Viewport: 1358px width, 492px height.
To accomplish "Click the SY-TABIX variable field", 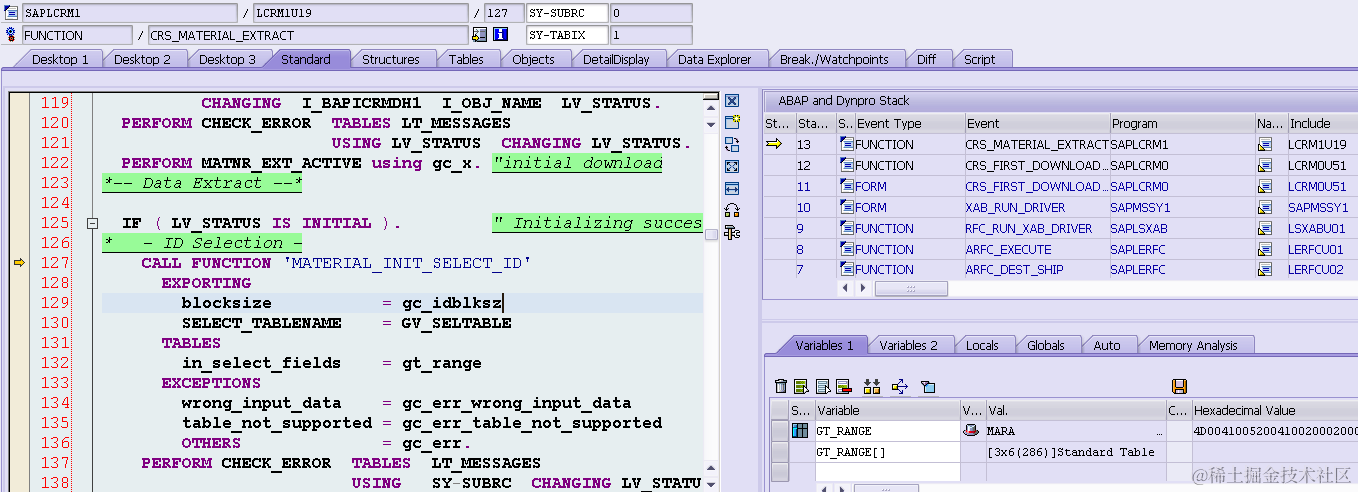I will tap(567, 35).
